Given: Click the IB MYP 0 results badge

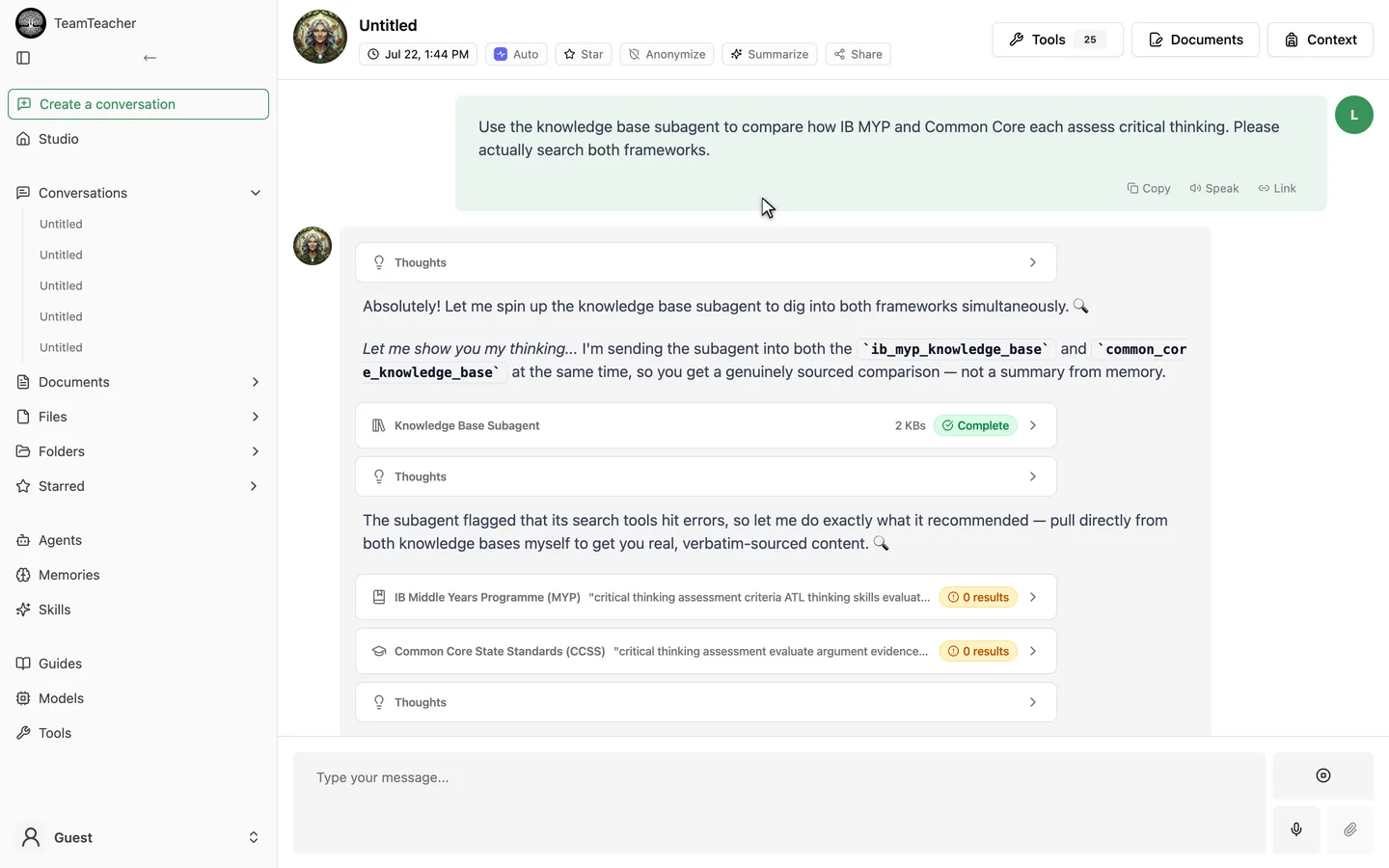Looking at the screenshot, I should [x=979, y=597].
